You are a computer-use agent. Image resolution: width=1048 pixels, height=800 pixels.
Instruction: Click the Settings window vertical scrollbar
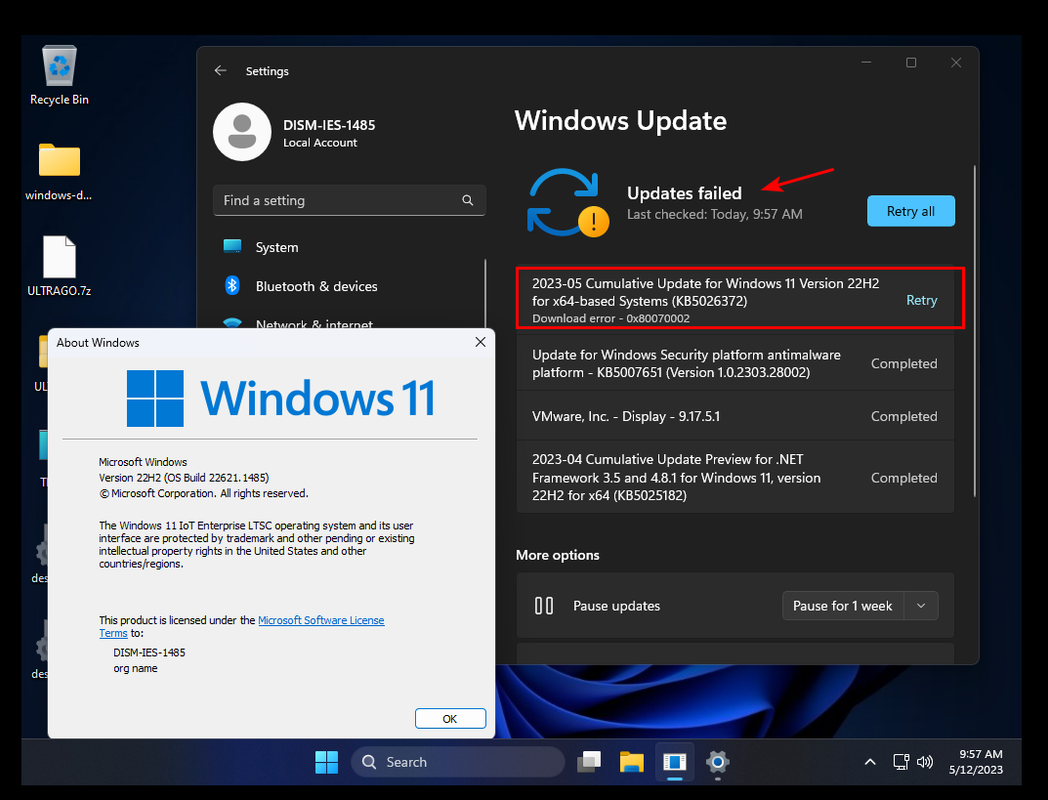point(974,331)
